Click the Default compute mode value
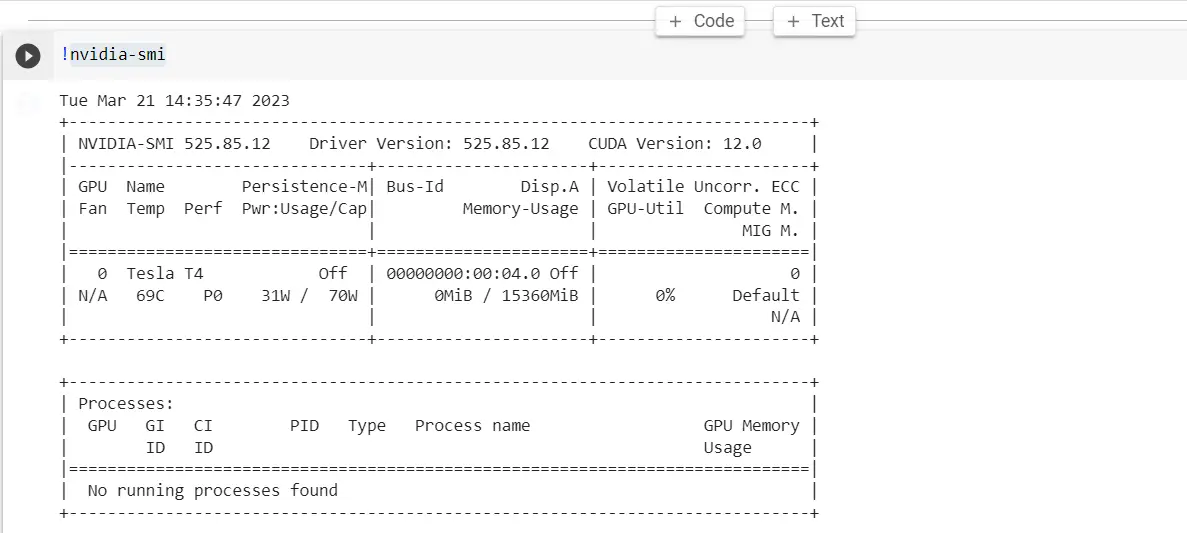Viewport: 1187px width, 533px height. pos(765,295)
